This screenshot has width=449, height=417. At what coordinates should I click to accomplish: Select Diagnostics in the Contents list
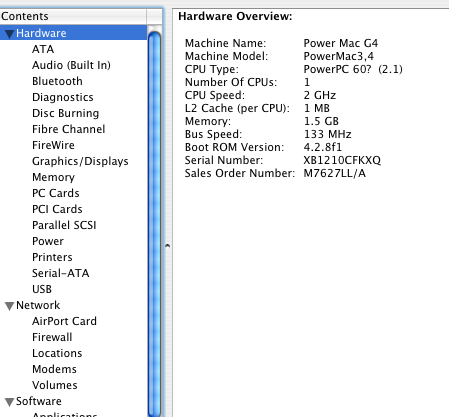coord(63,97)
